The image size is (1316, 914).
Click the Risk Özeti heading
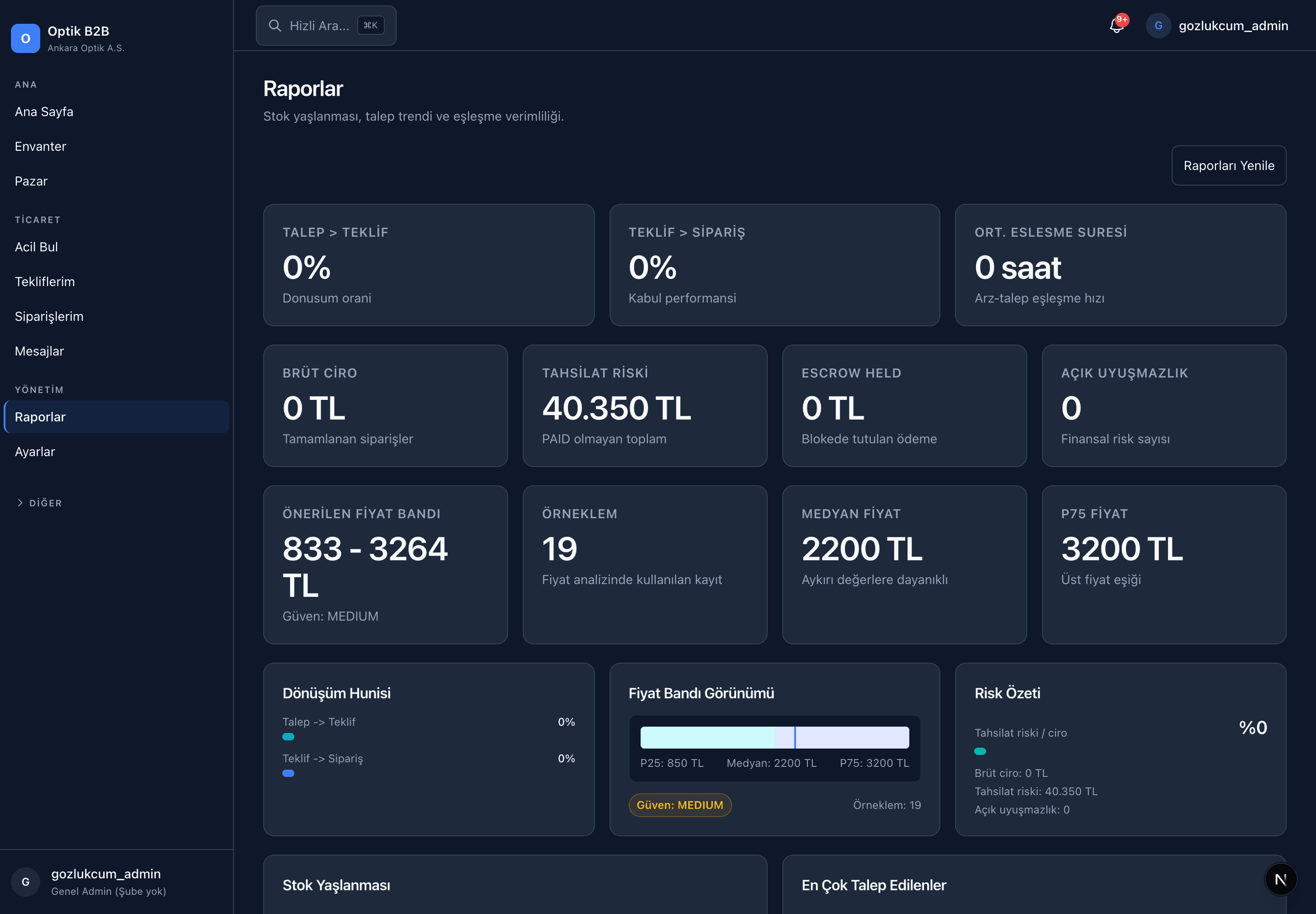click(1007, 694)
